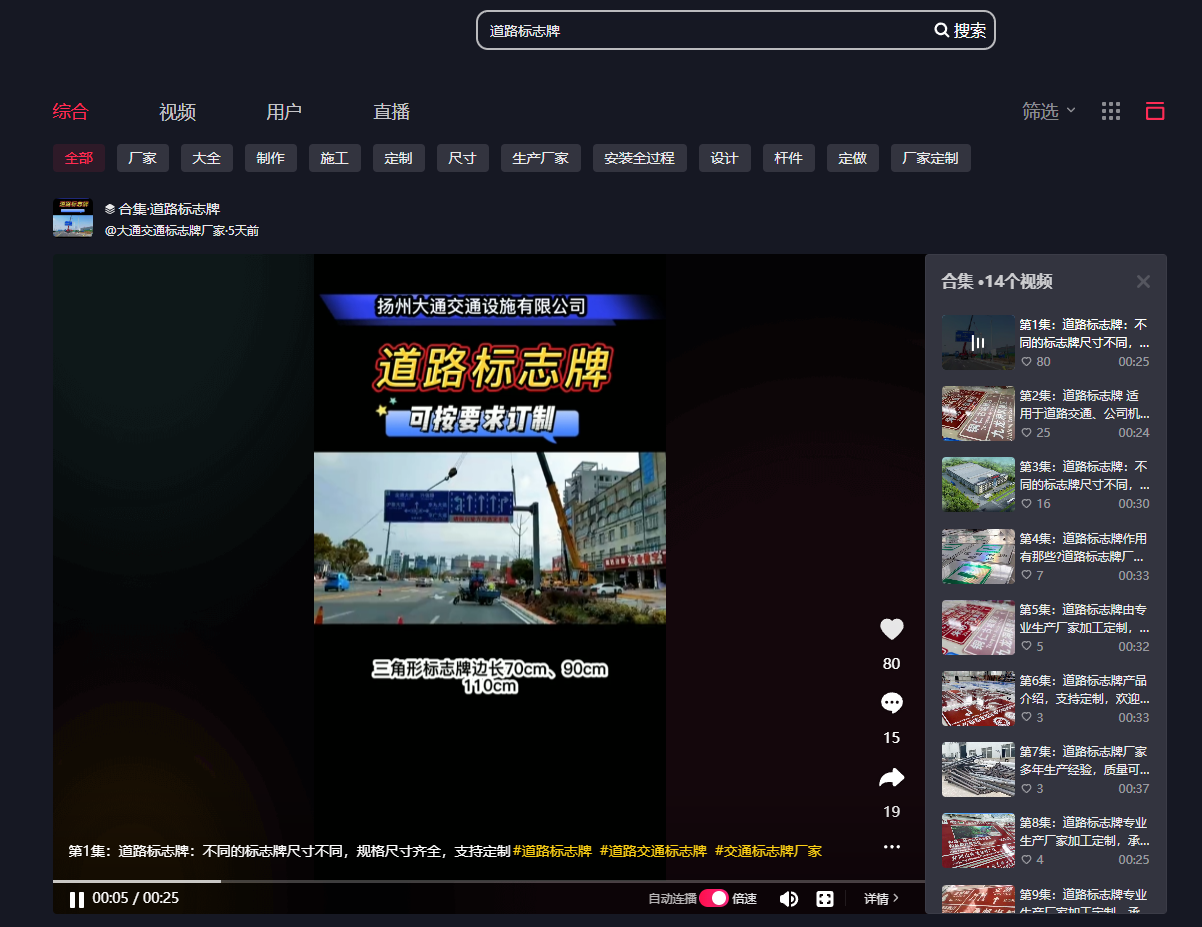The image size is (1202, 927).
Task: Switch to single-column card view icon
Action: 1155,111
